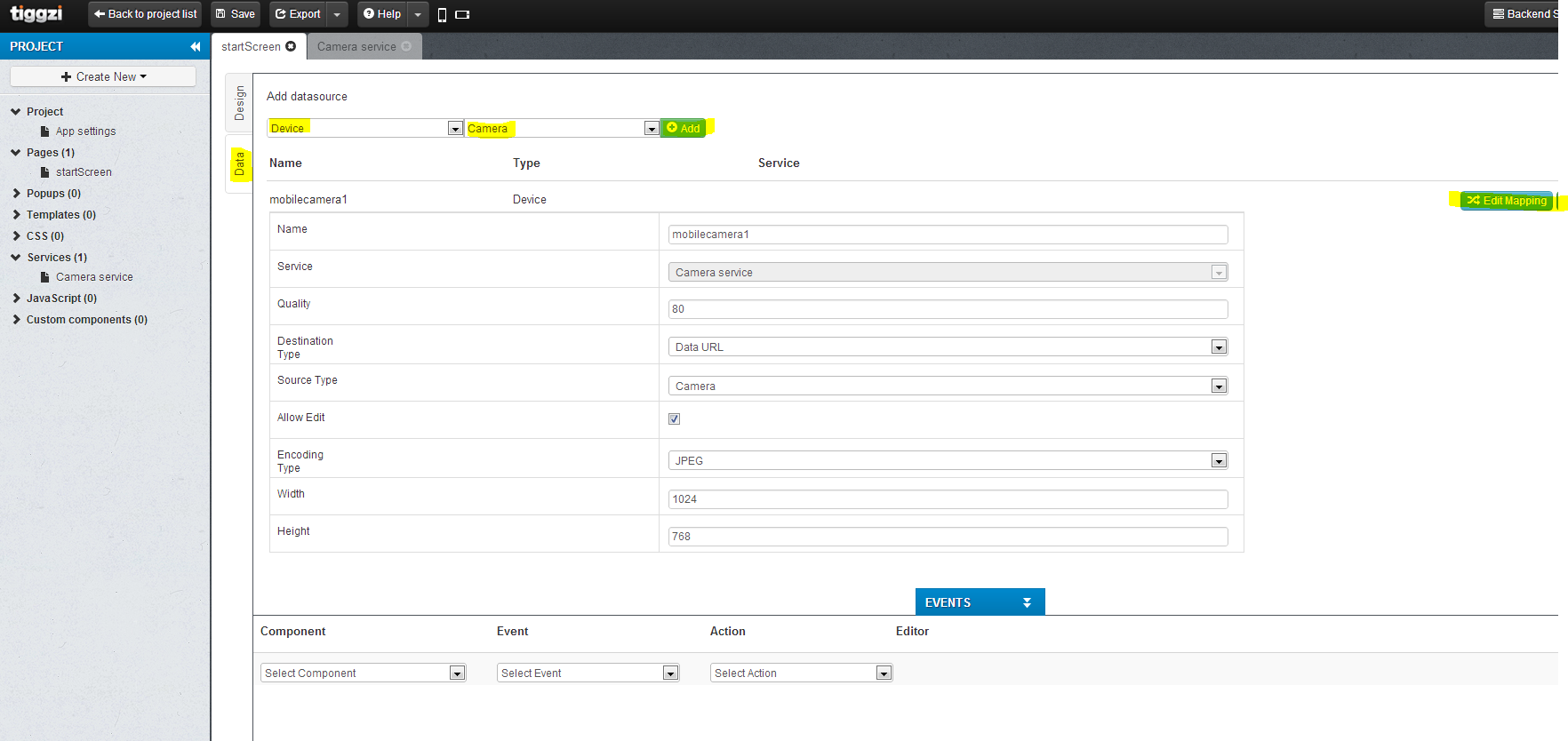Switch to the Design vertical tab
The image size is (1568, 741).
click(x=239, y=103)
